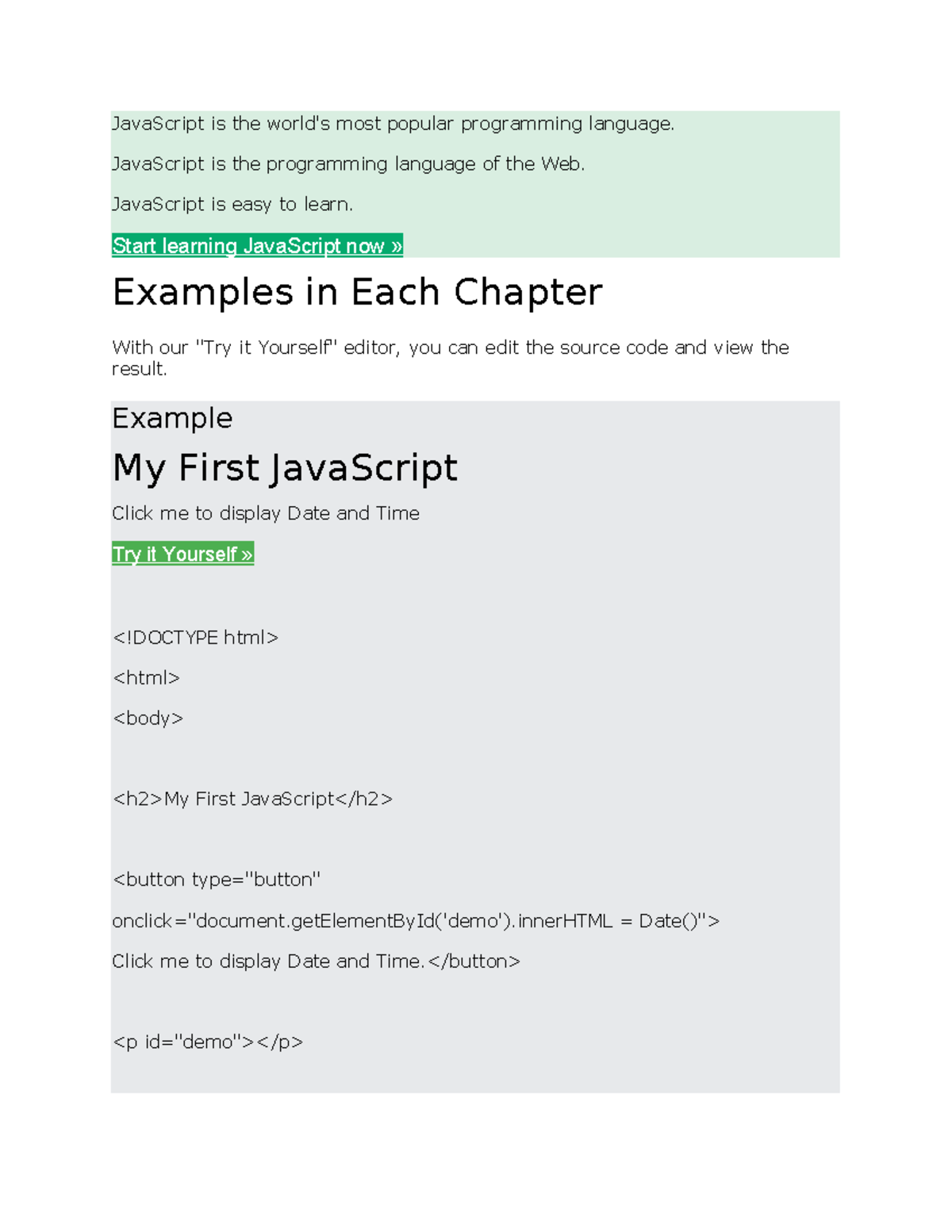Click the JavaScript is easy to learn line
The width and height of the screenshot is (952, 1232).
click(x=232, y=205)
